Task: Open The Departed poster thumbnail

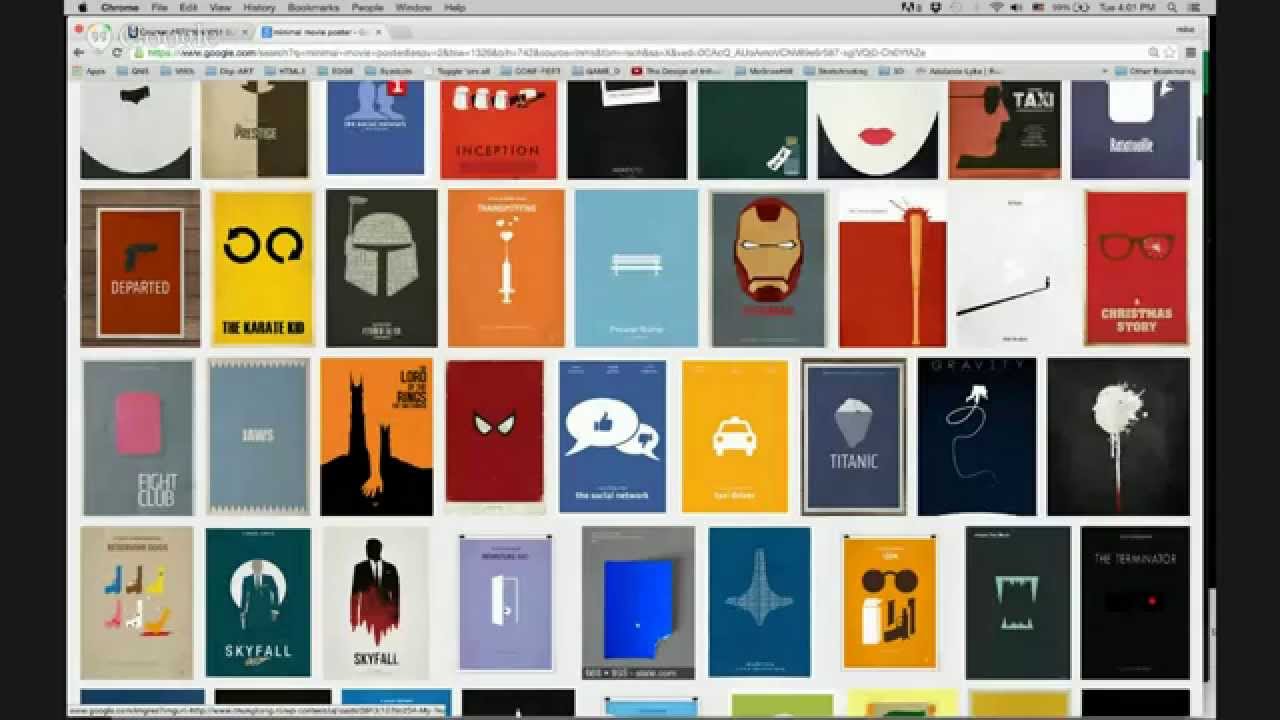Action: pos(140,268)
